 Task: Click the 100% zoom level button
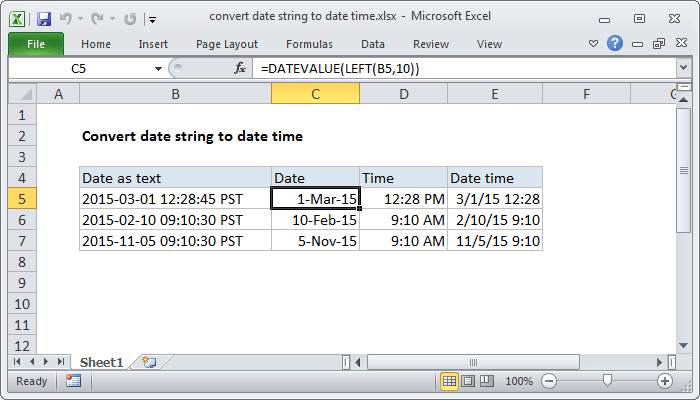pos(519,381)
